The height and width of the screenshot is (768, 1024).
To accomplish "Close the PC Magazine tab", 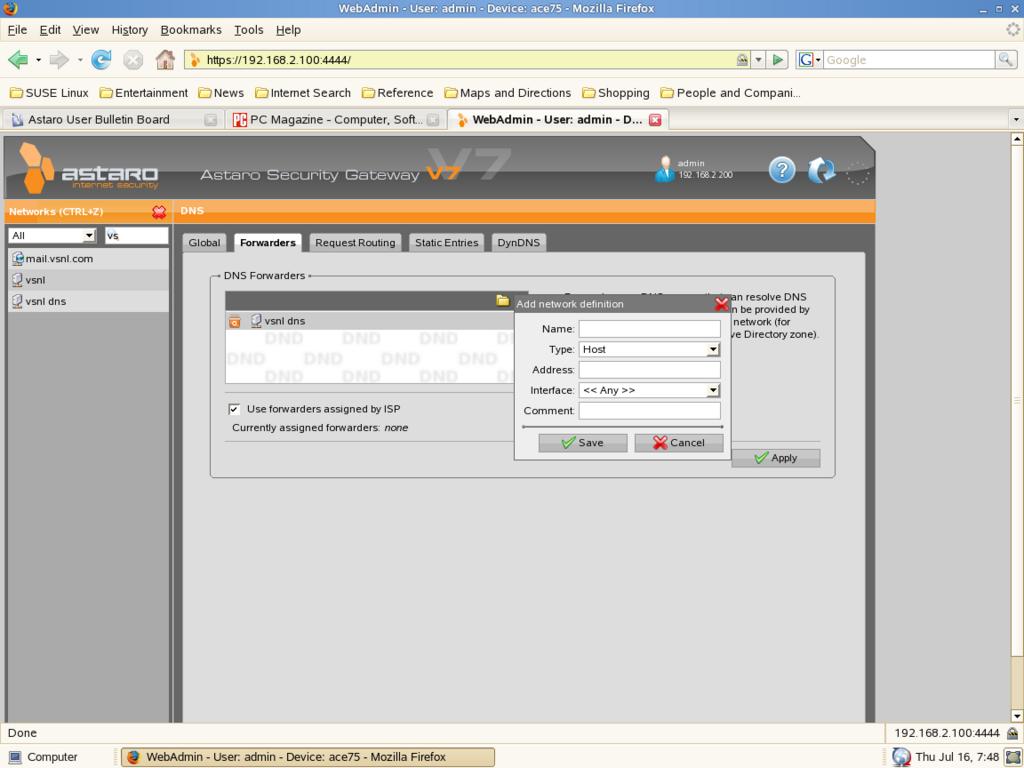I will 433,120.
